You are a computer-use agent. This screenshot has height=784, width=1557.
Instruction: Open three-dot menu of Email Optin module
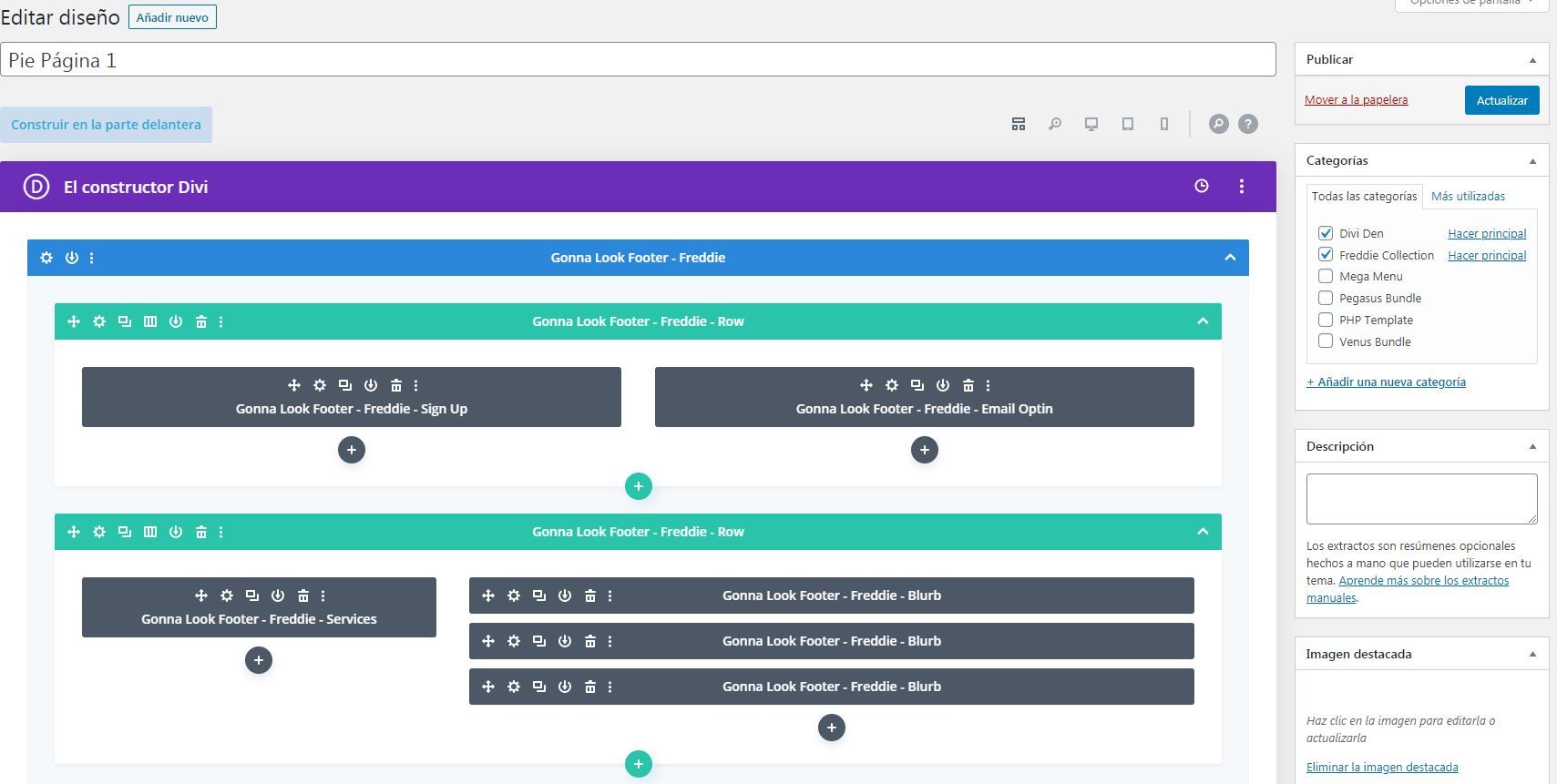[x=988, y=385]
